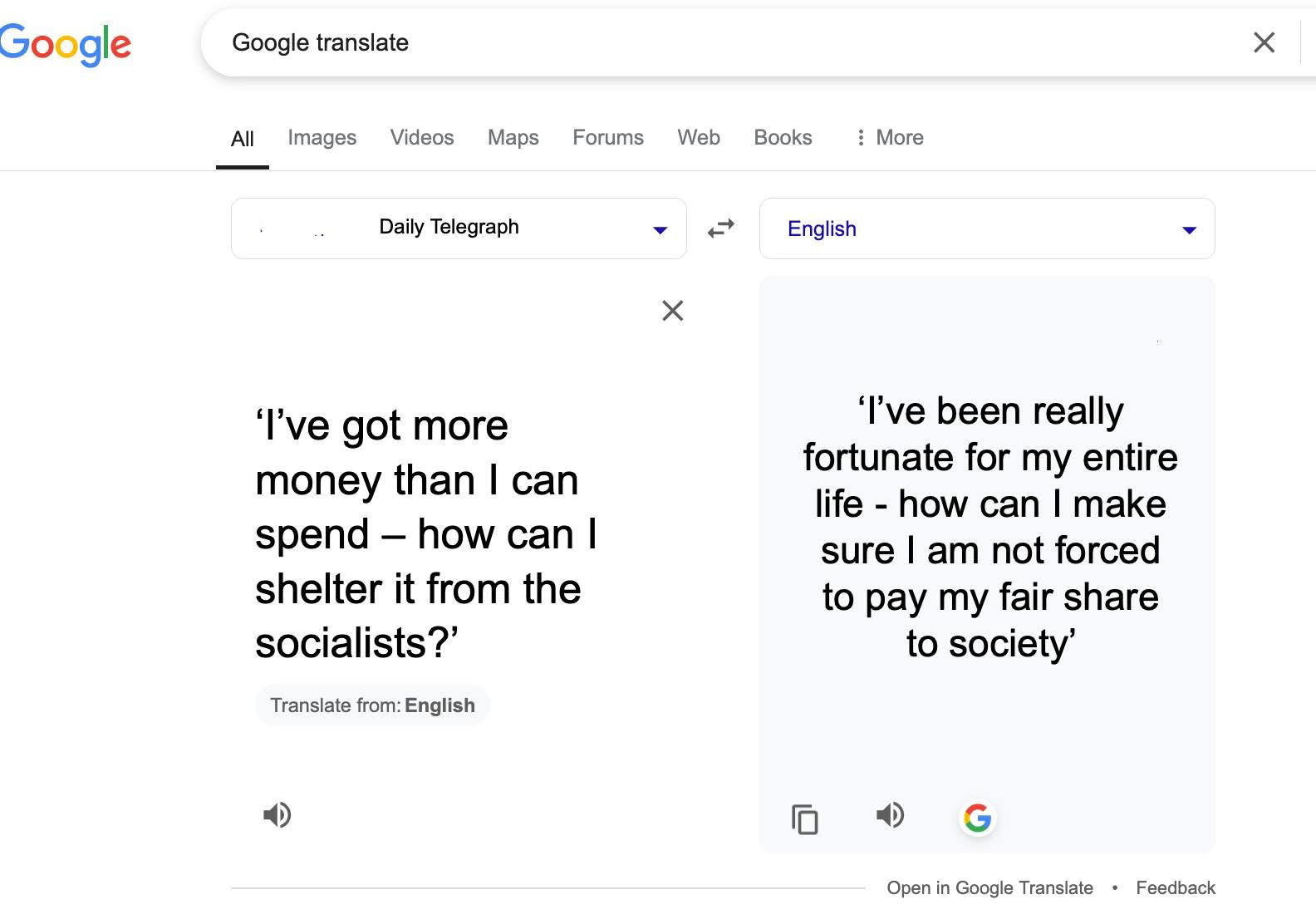
Task: Copy the translated text
Action: [x=804, y=819]
